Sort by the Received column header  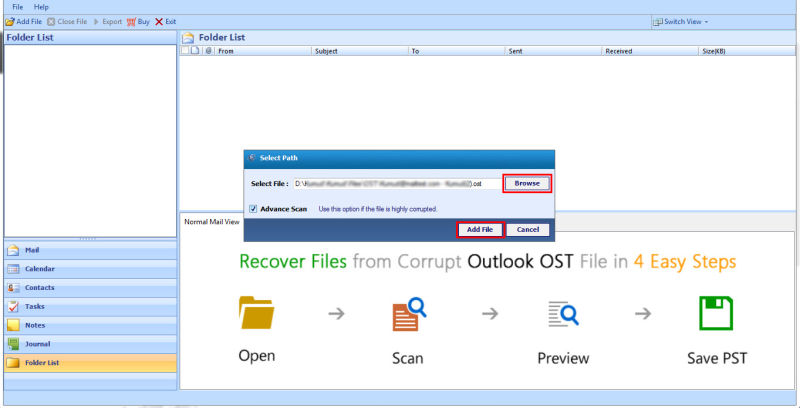click(651, 51)
